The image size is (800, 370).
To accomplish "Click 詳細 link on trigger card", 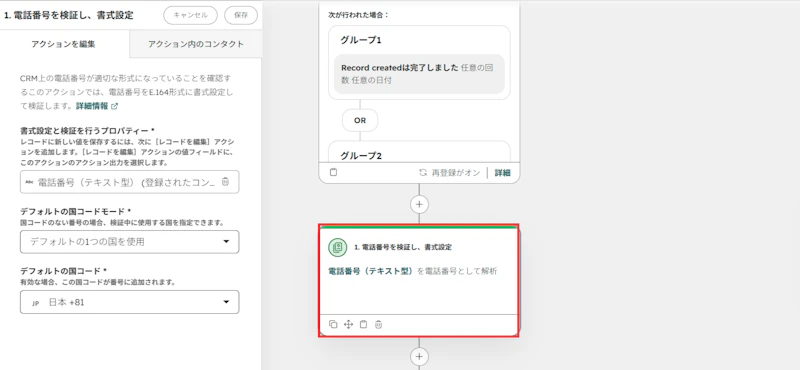I will point(503,172).
